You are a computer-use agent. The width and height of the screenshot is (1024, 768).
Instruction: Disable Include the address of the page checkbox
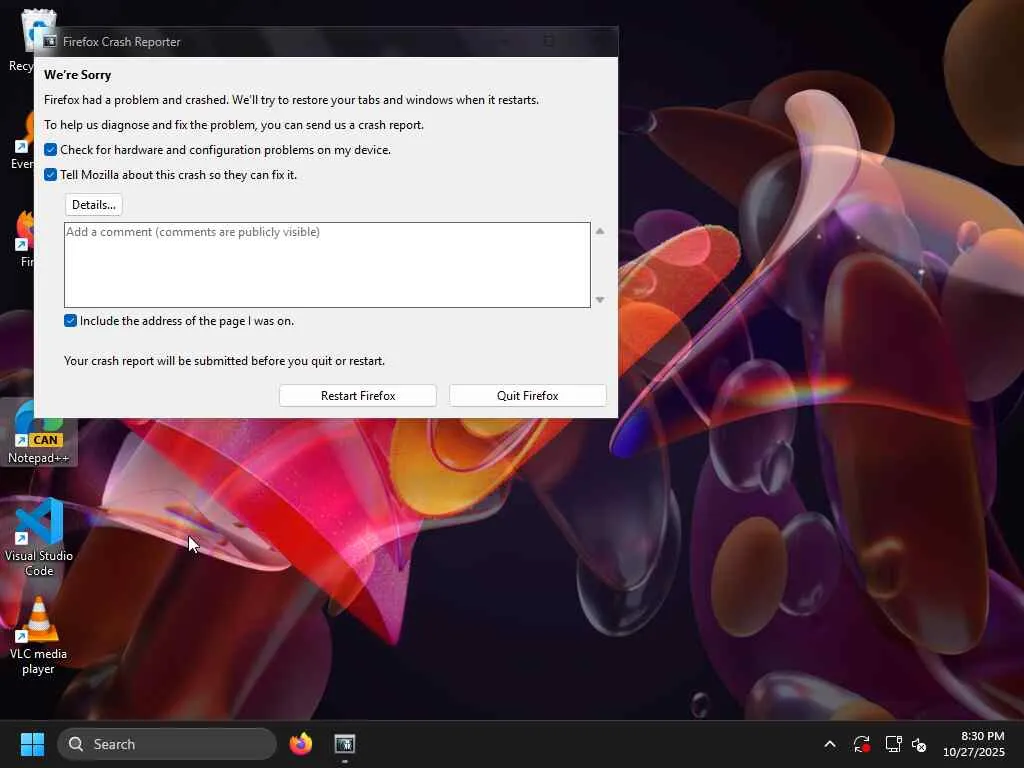pyautogui.click(x=70, y=321)
